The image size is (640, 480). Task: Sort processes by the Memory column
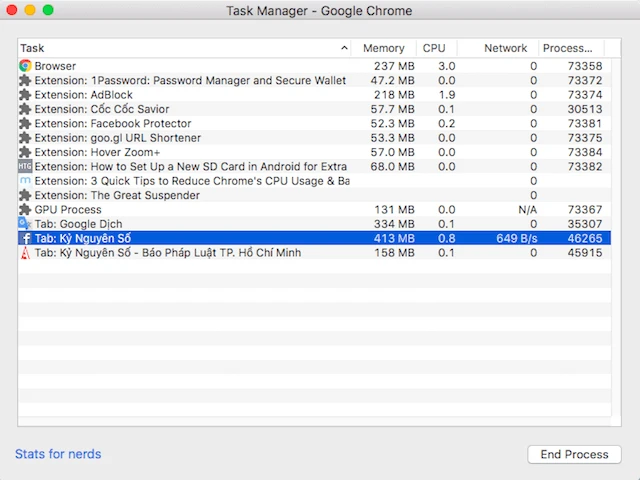(x=383, y=48)
